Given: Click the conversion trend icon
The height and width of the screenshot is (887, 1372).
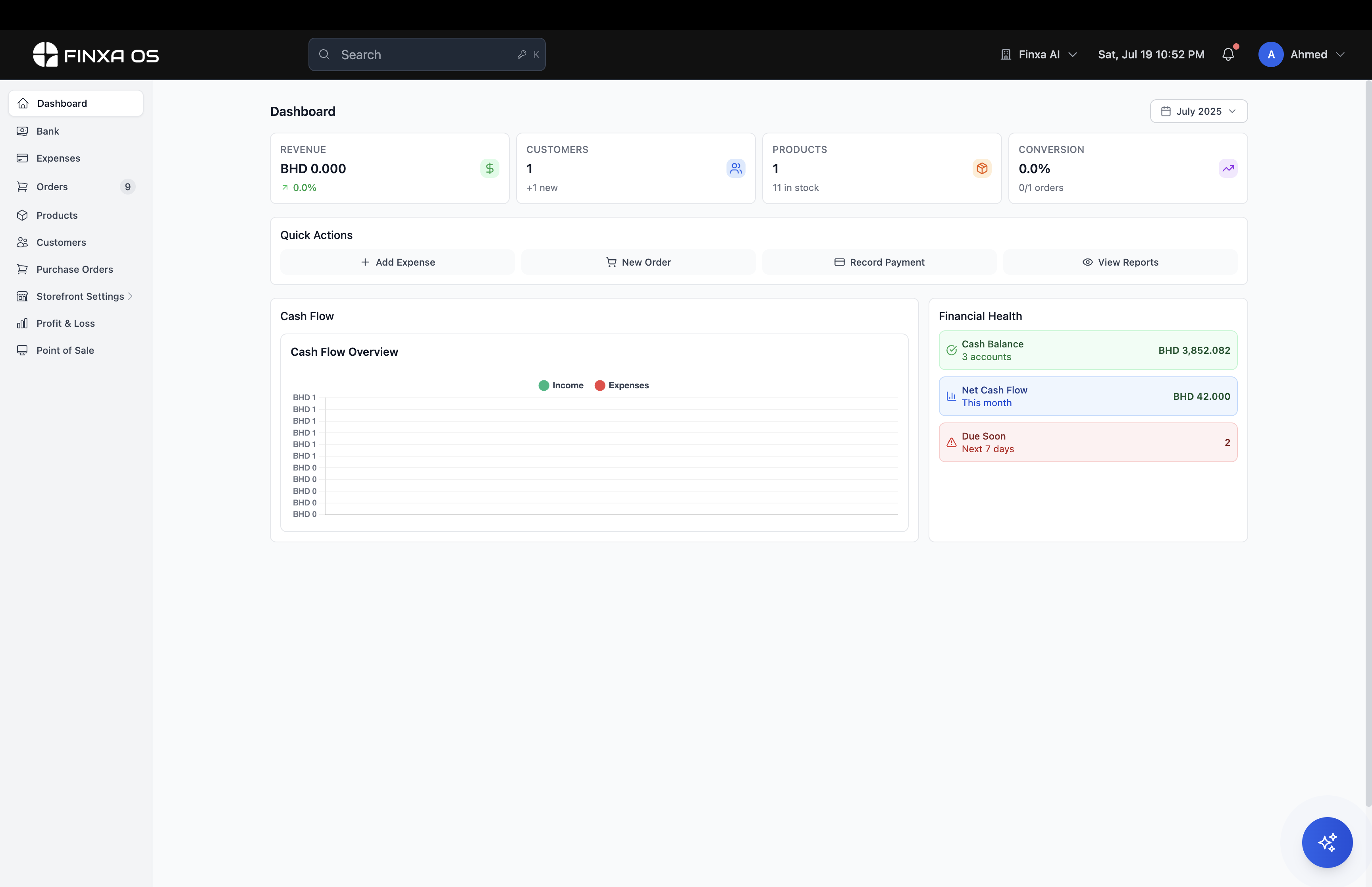Looking at the screenshot, I should 1227,168.
